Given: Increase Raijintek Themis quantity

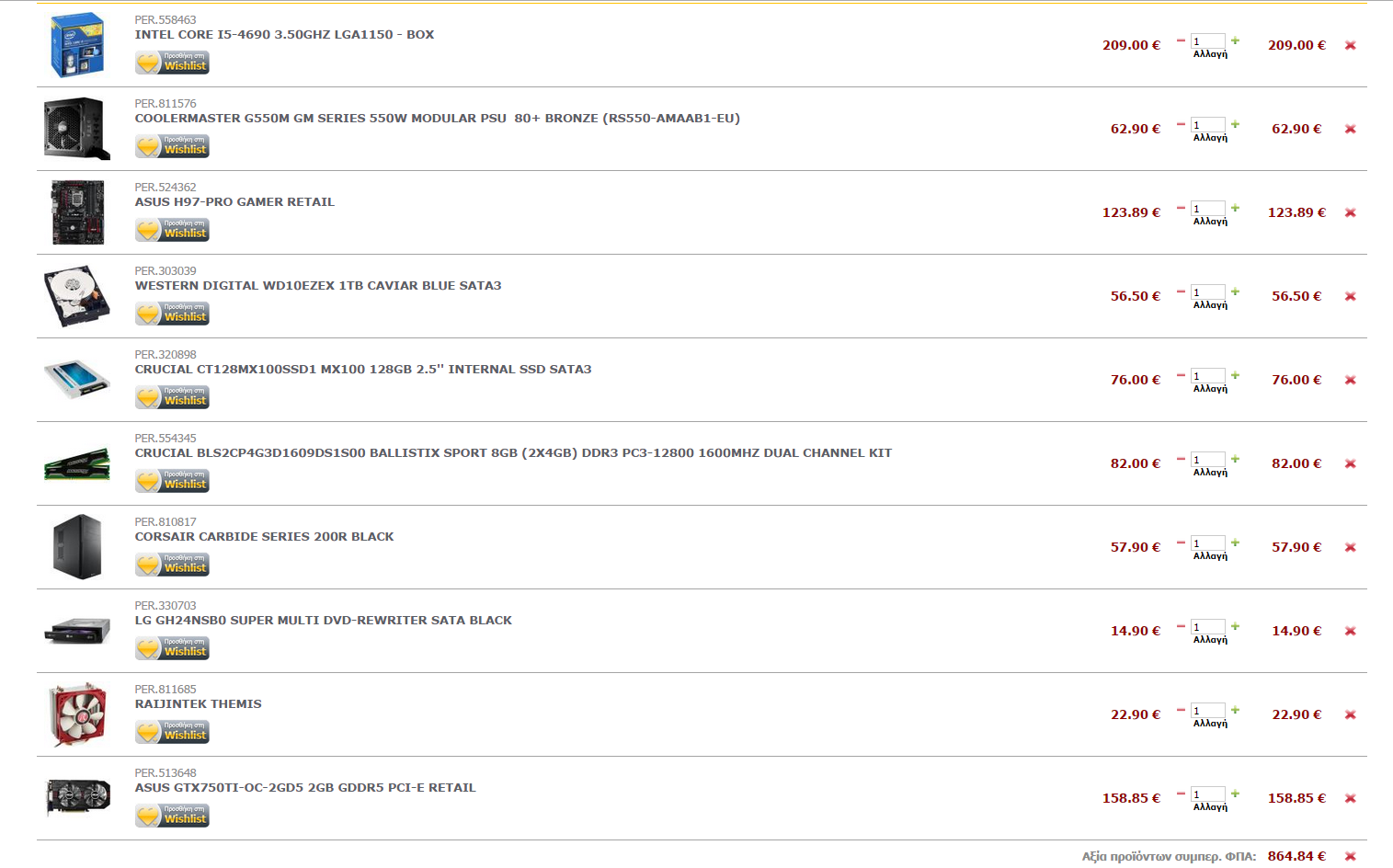Looking at the screenshot, I should (1235, 710).
